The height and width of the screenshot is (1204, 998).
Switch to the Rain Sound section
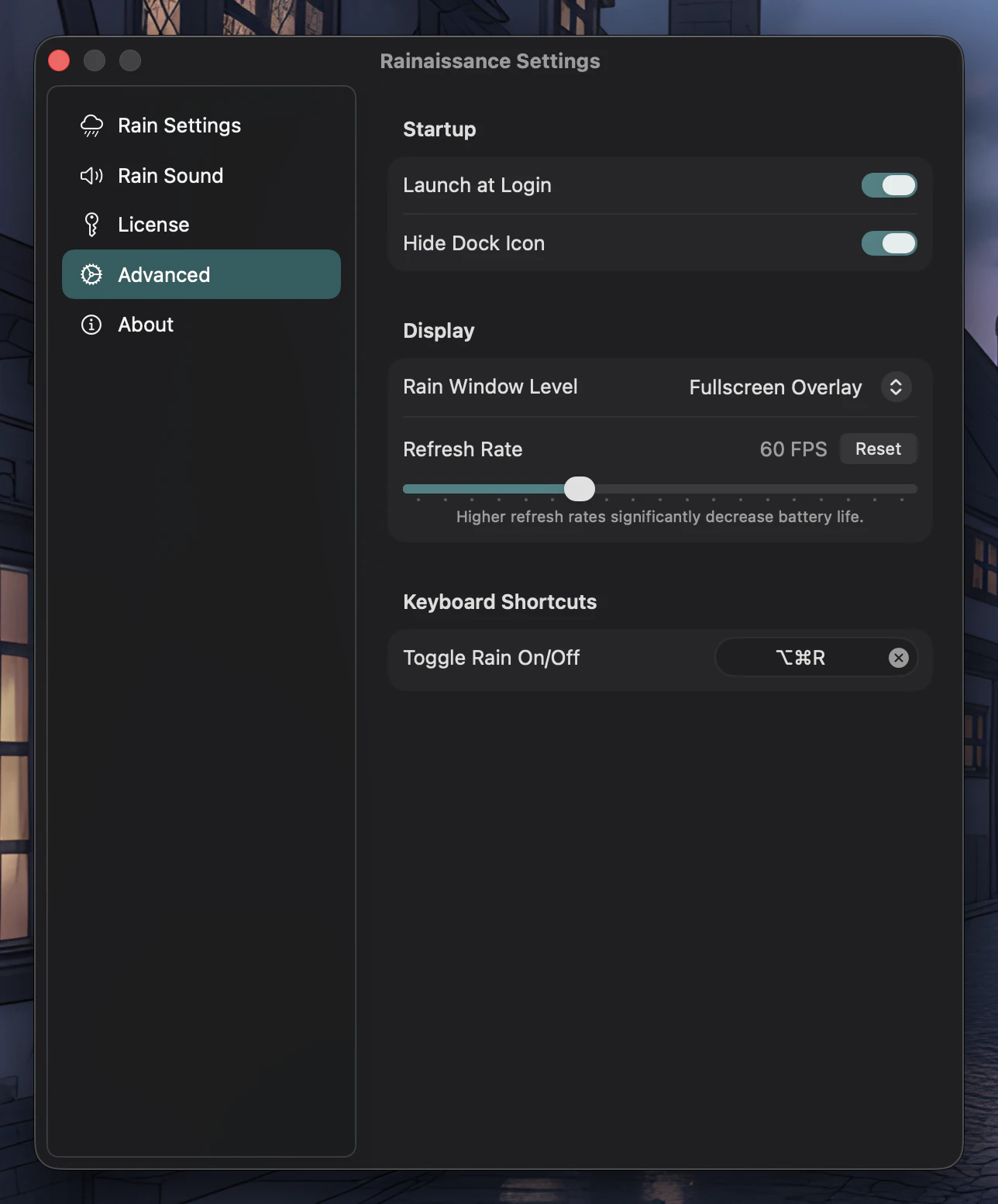(170, 176)
